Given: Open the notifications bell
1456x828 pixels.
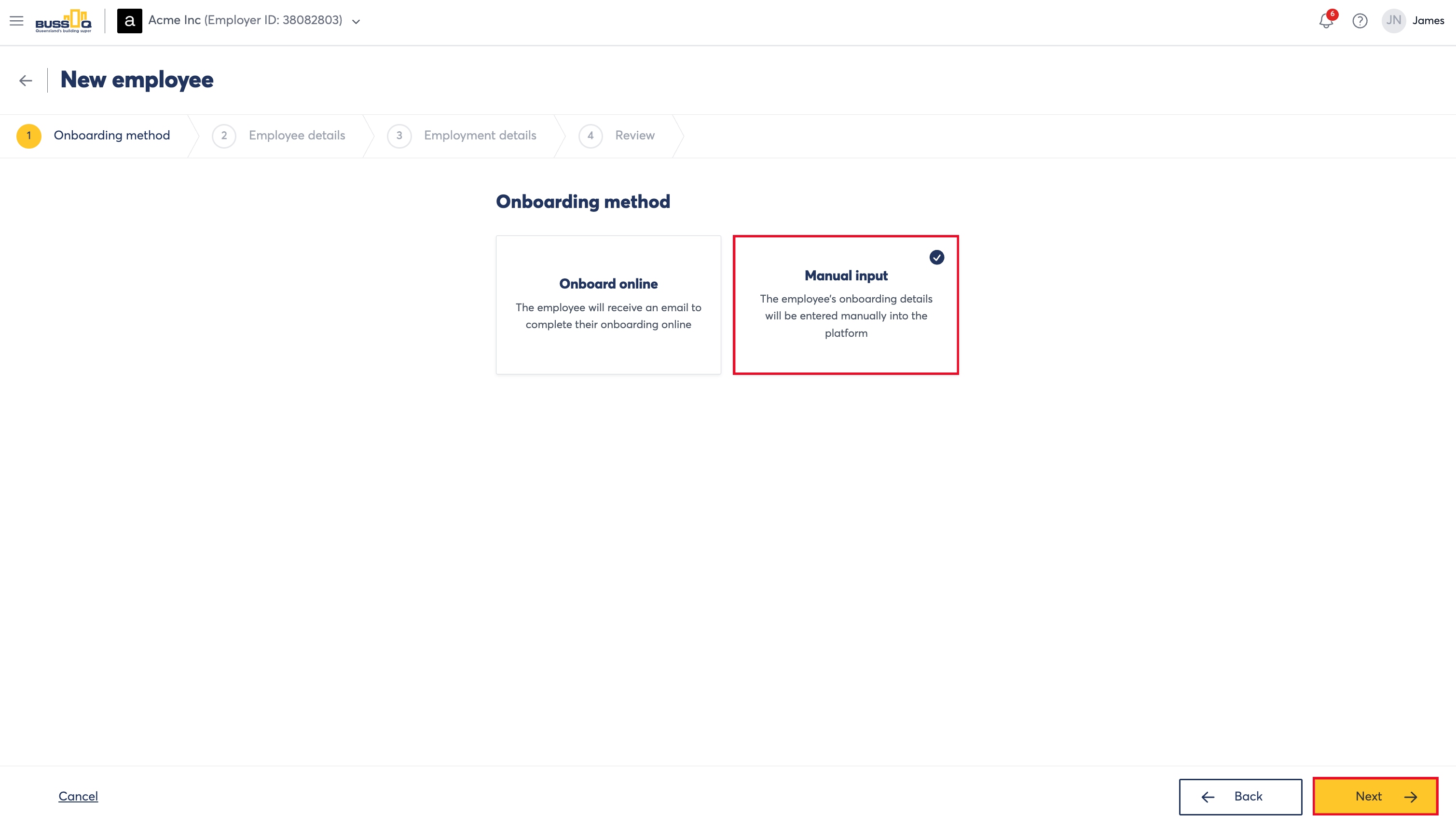Looking at the screenshot, I should click(1326, 21).
